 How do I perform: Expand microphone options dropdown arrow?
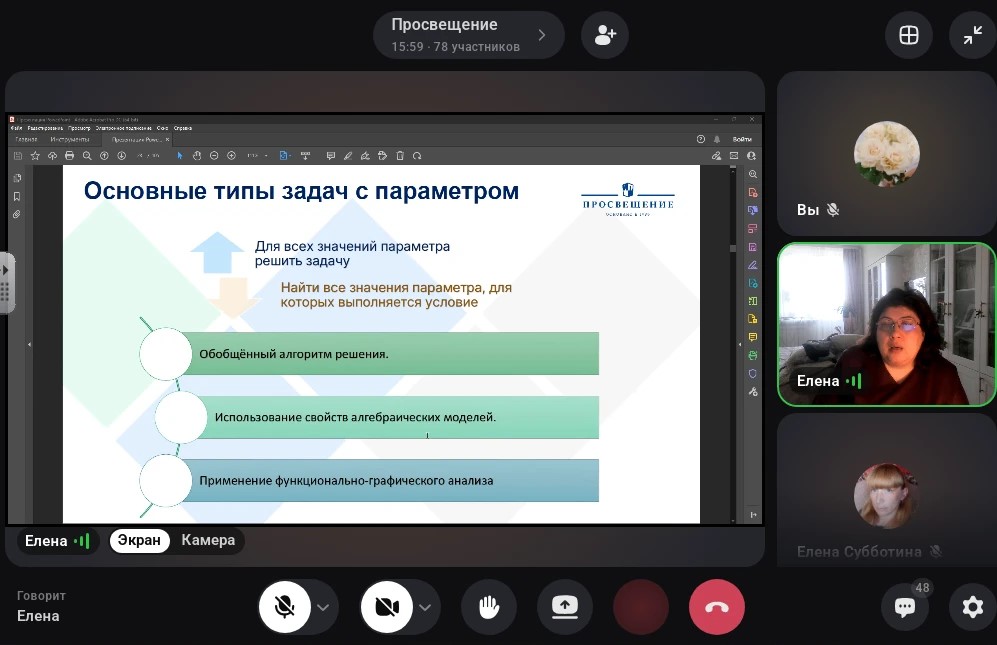[323, 607]
